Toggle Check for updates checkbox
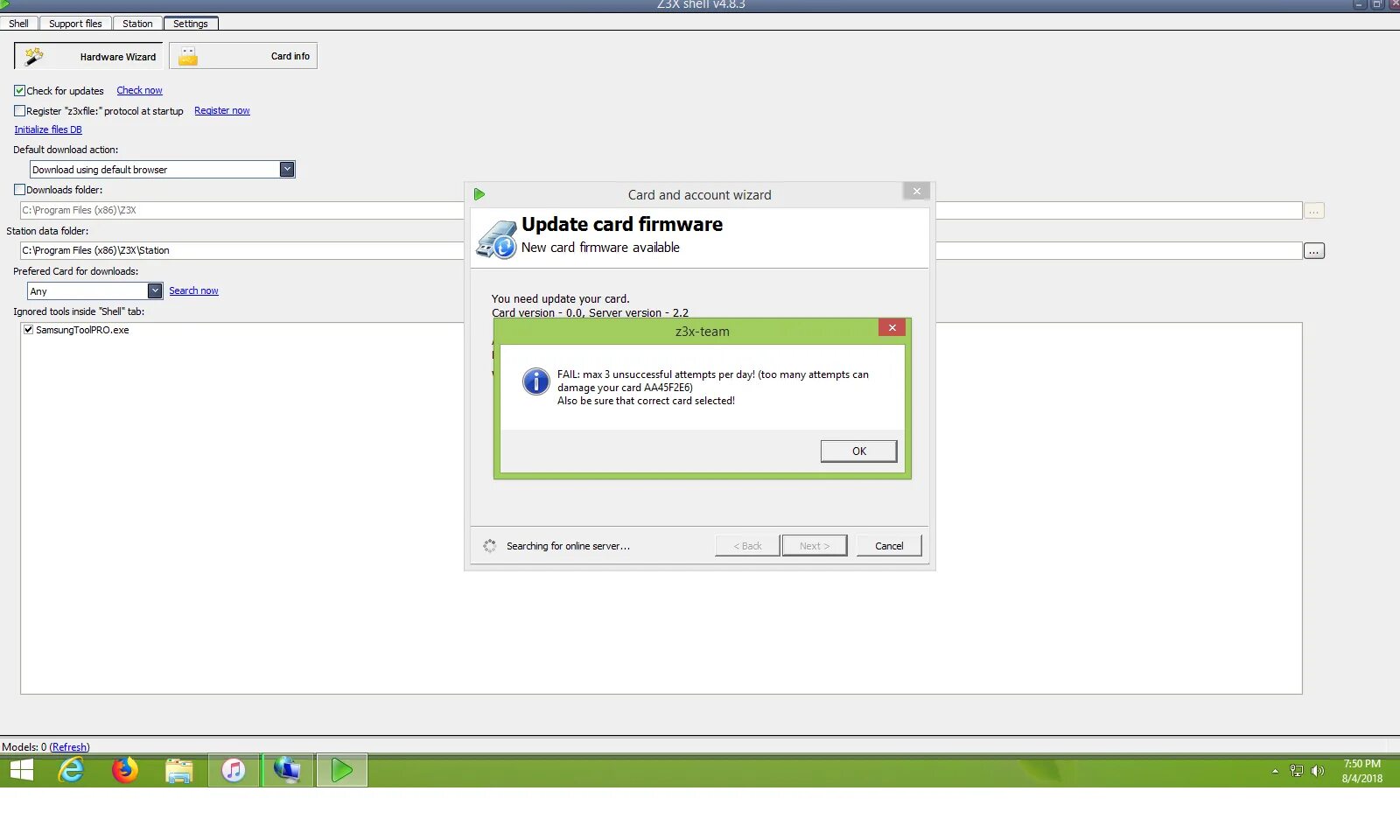Image resolution: width=1400 pixels, height=840 pixels. point(19,90)
